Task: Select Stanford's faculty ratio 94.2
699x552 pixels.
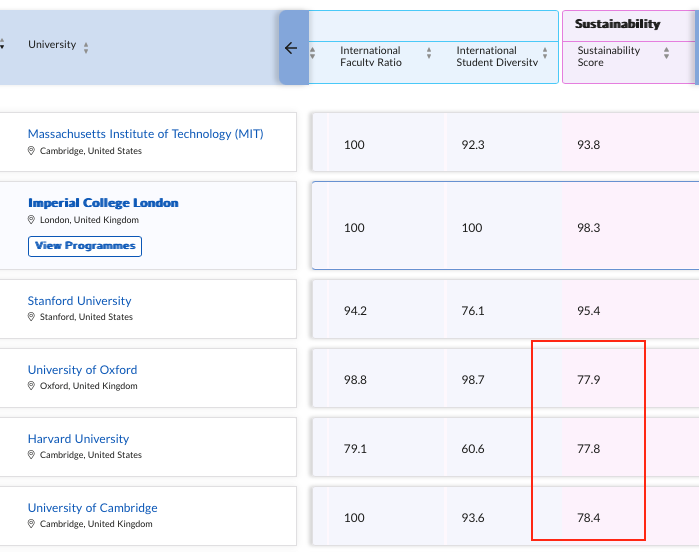Action: click(x=355, y=311)
